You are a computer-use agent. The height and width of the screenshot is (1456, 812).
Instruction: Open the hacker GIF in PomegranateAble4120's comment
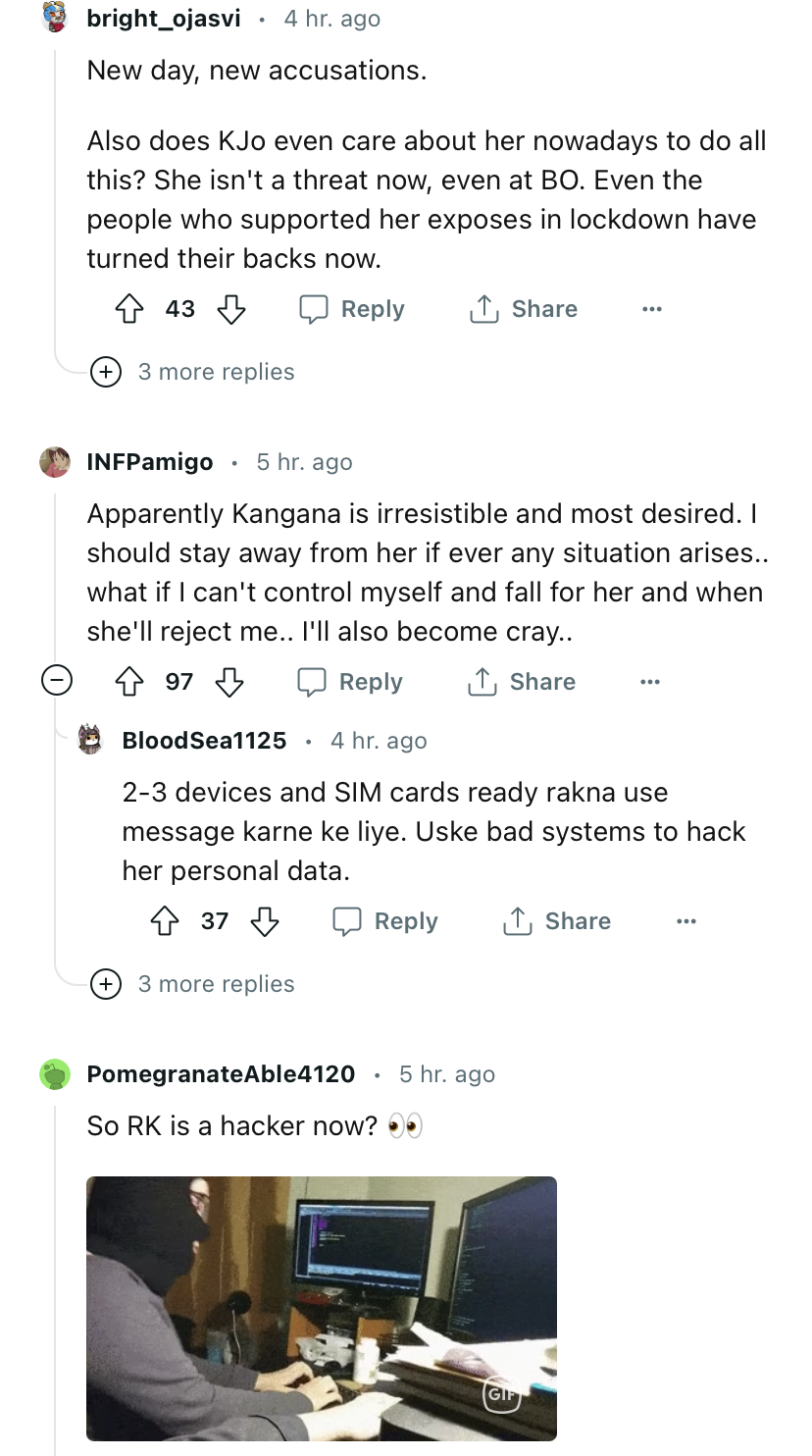(322, 1308)
